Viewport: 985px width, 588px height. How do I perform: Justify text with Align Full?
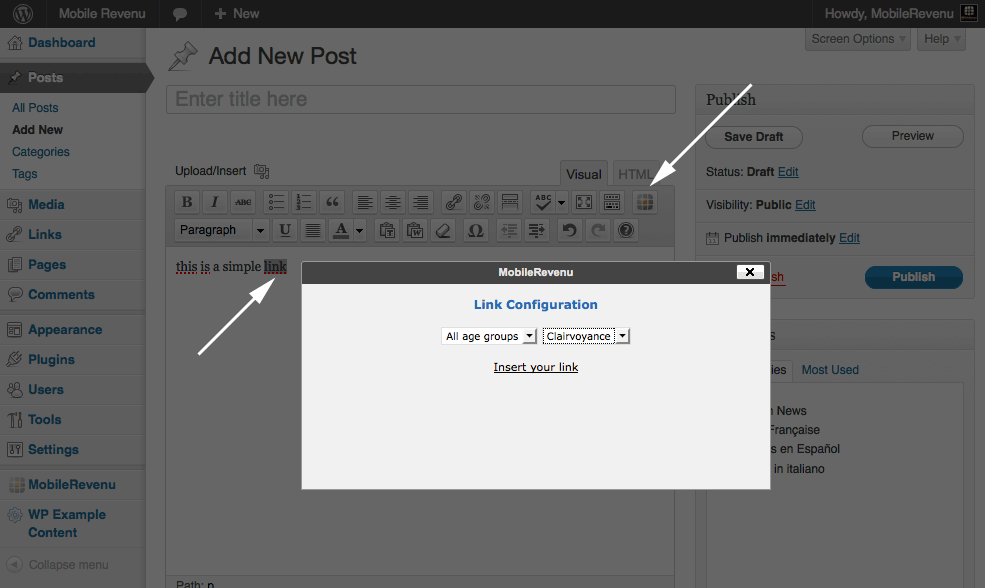pos(312,231)
